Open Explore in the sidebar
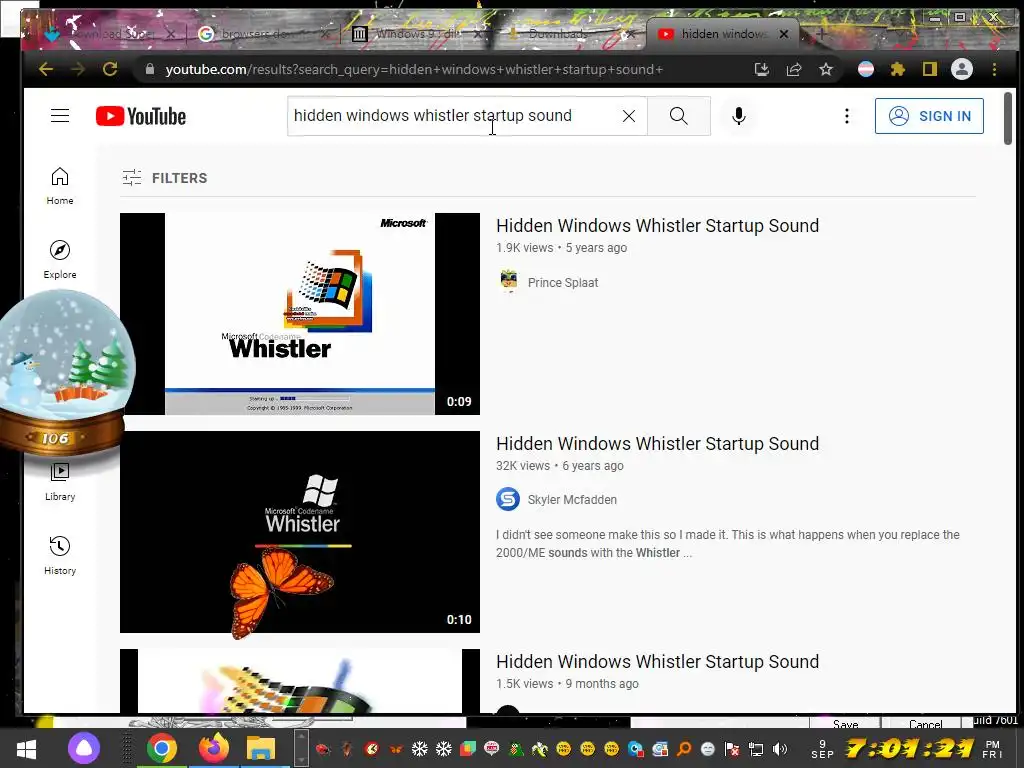 (60, 260)
